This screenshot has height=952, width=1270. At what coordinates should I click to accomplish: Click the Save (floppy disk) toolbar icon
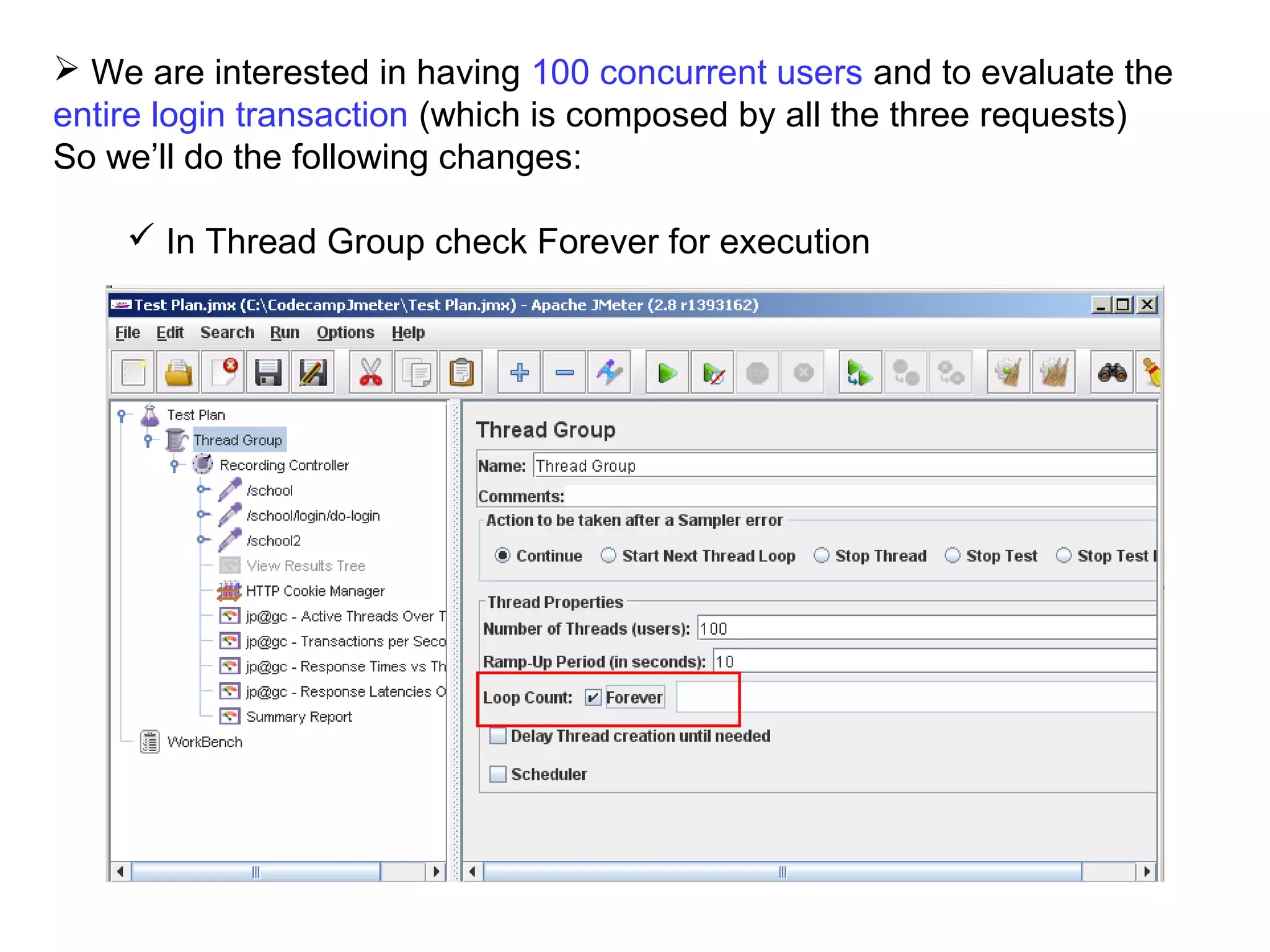pyautogui.click(x=268, y=373)
